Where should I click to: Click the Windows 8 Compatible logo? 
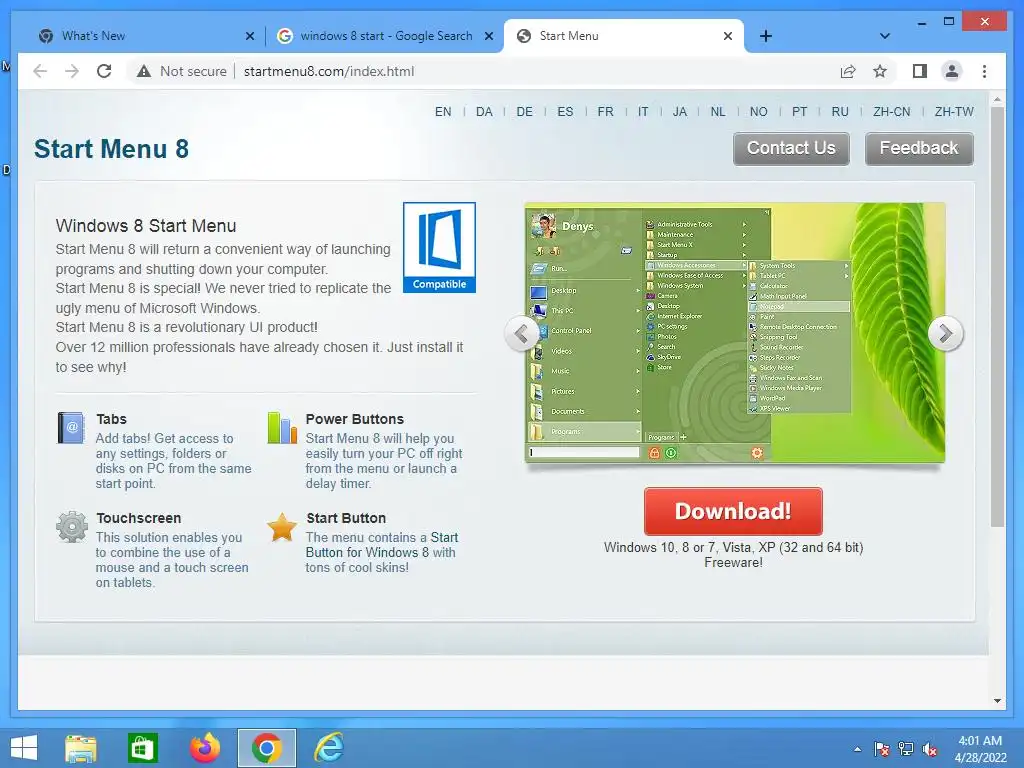(439, 247)
